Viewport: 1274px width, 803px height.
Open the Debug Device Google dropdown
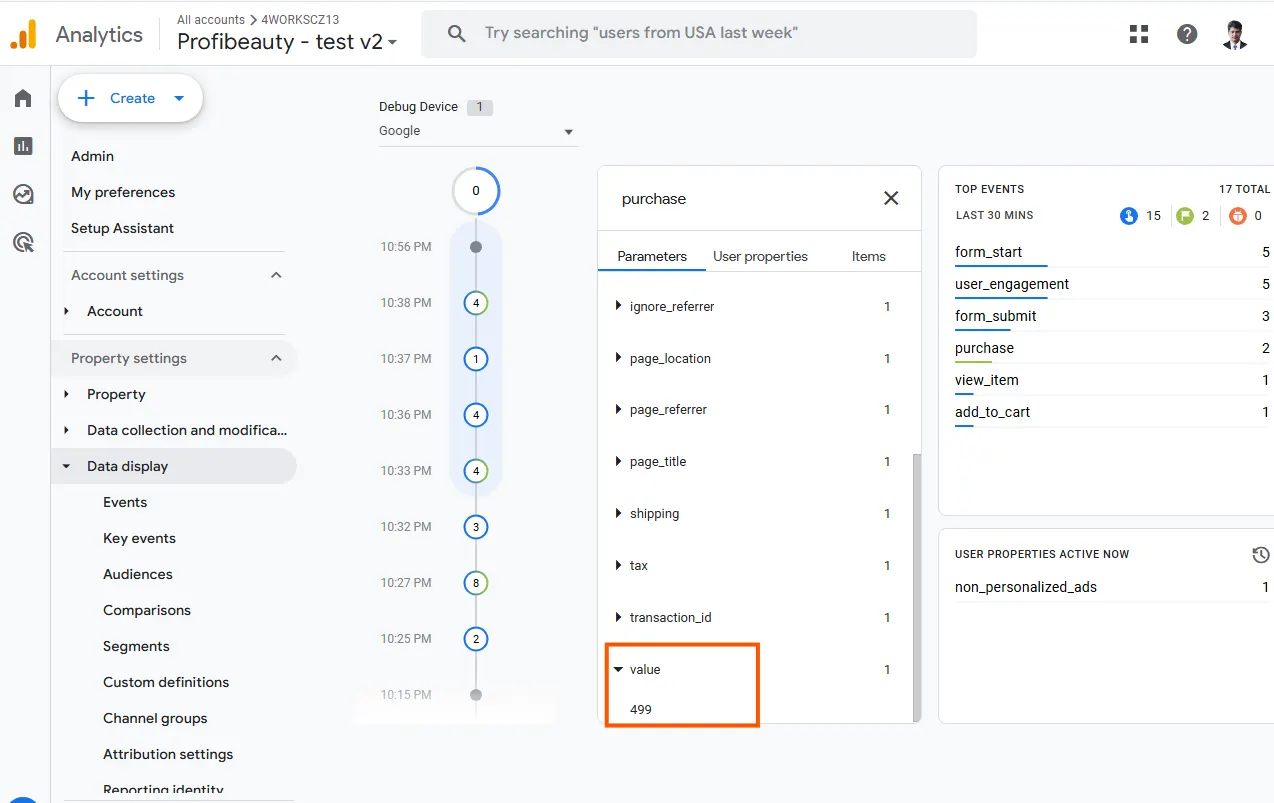(x=478, y=131)
